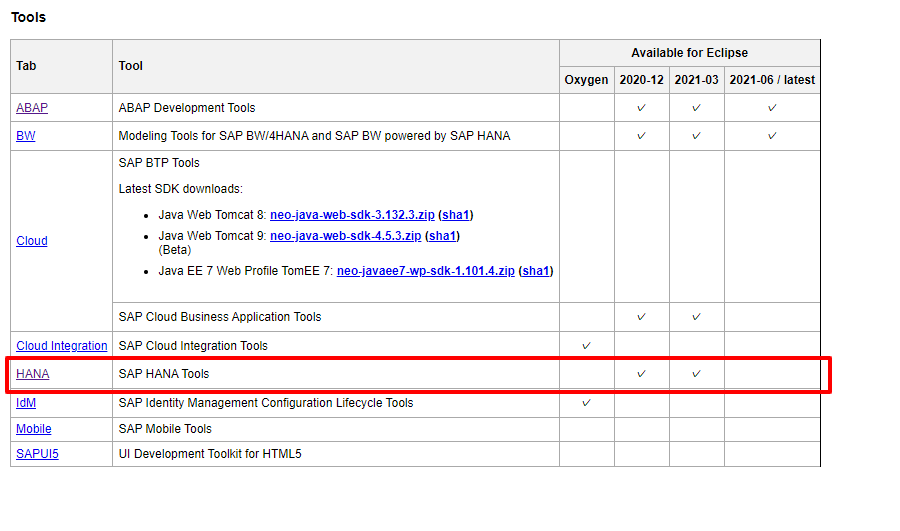Download neo-java-web-sdk-4.5.3.zip

pyautogui.click(x=344, y=236)
